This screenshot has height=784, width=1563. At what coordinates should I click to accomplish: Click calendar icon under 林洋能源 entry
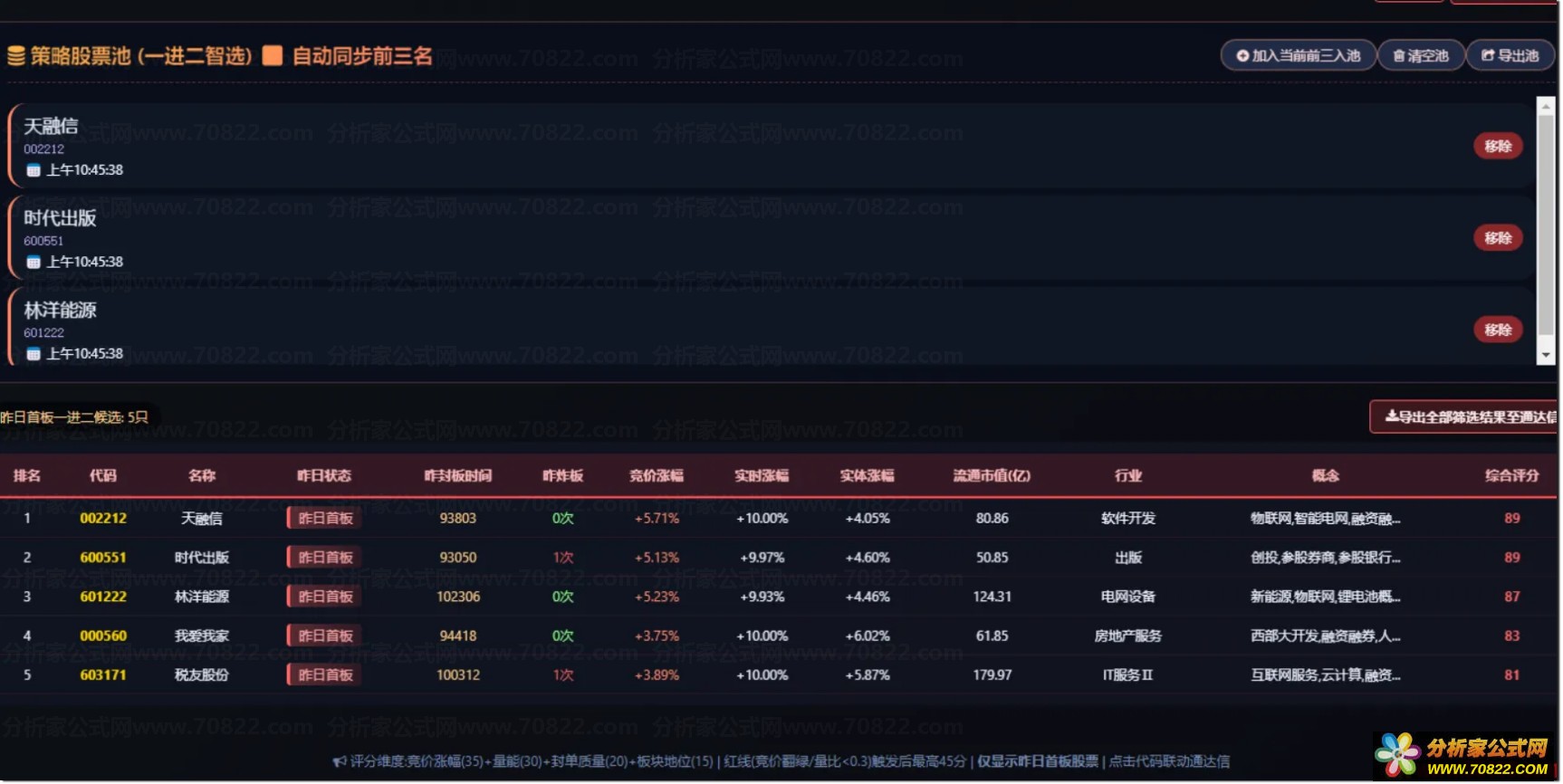click(x=34, y=354)
